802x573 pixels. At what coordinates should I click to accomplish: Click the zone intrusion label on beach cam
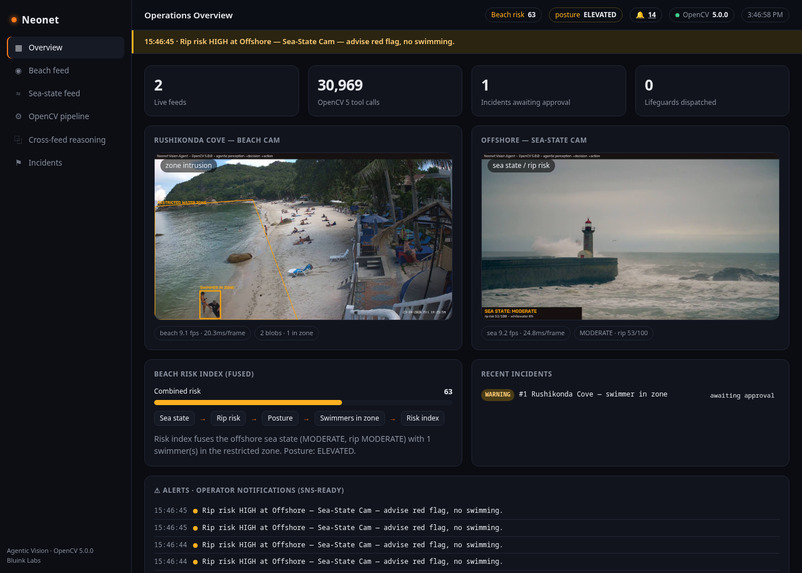click(x=188, y=165)
